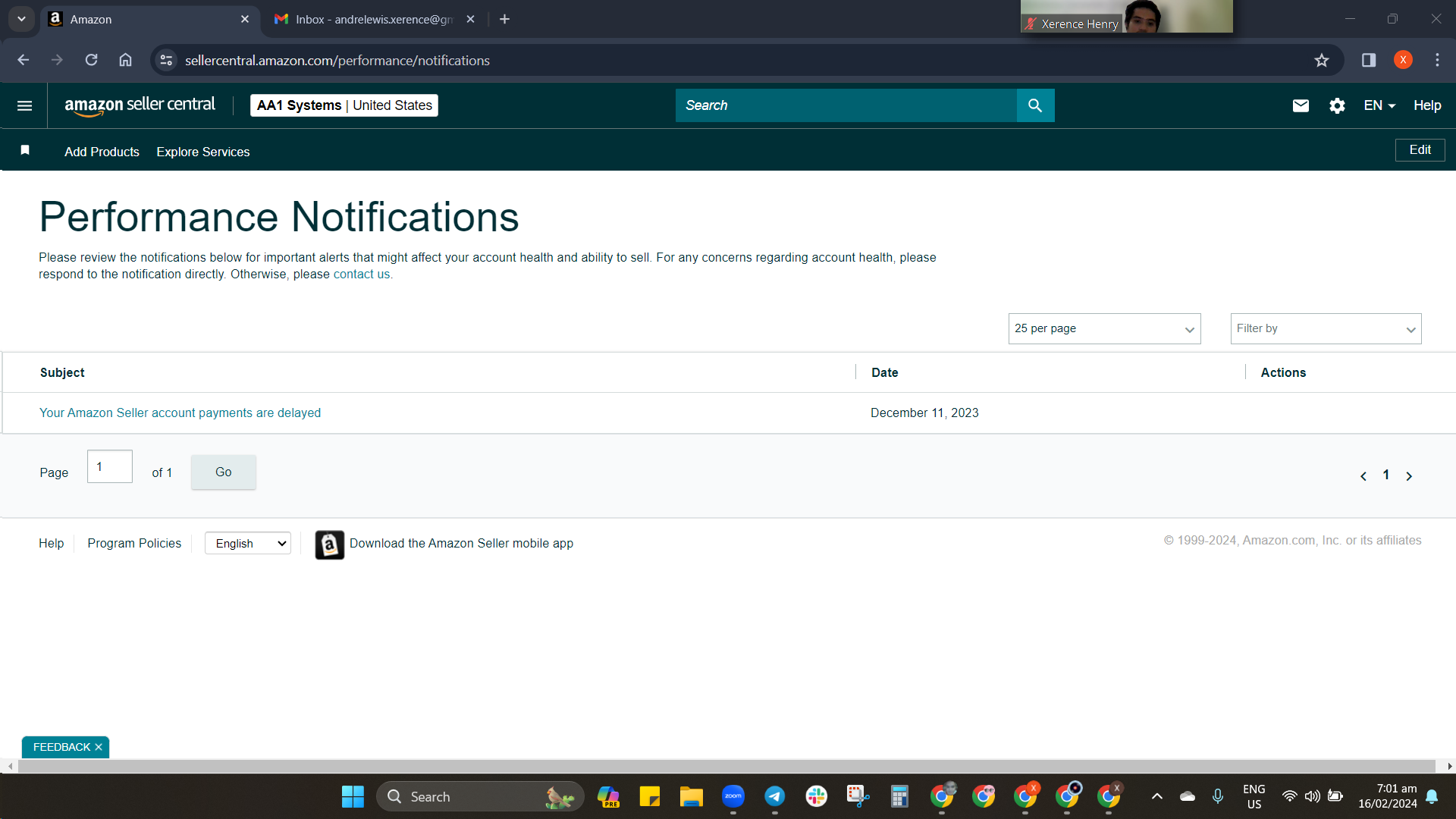The image size is (1456, 819).
Task: Open the FEEDBACK tab
Action: click(x=61, y=747)
